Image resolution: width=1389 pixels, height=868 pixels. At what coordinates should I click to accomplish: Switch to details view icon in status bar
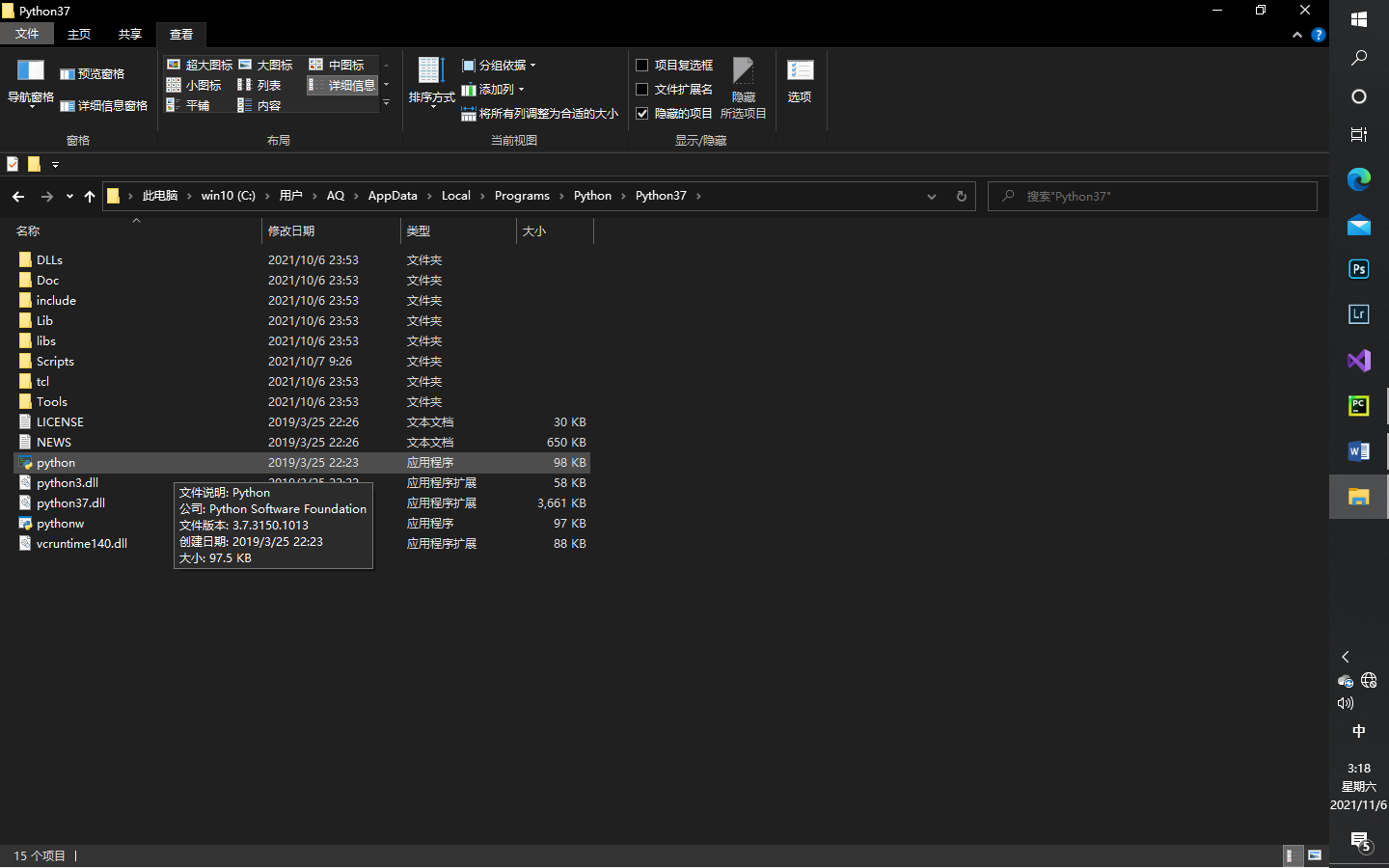1293,855
